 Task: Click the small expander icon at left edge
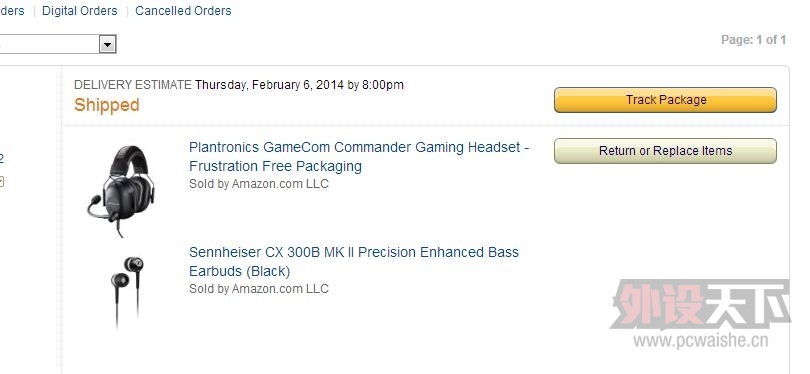(x=2, y=181)
